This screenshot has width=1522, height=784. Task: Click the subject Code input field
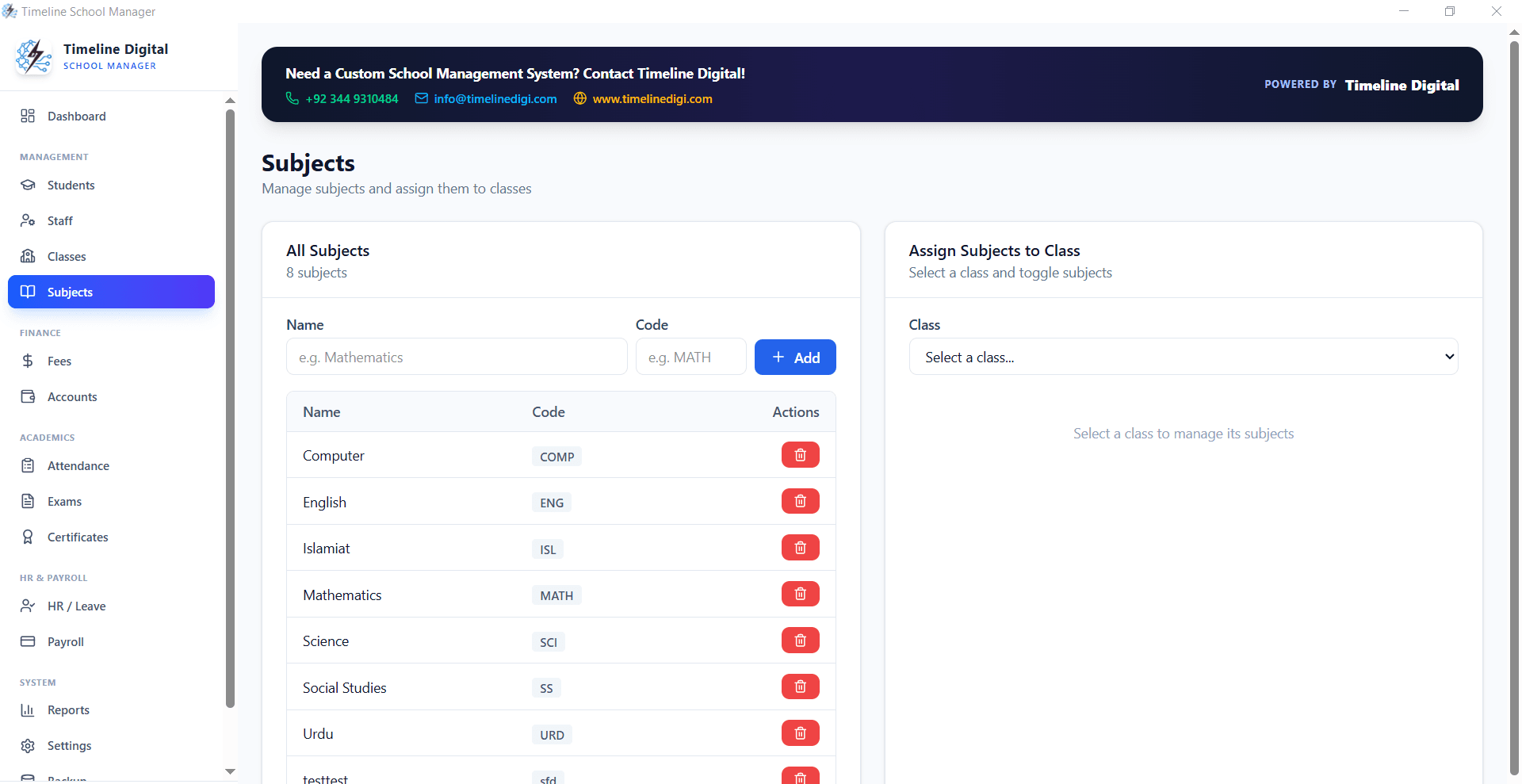click(690, 357)
